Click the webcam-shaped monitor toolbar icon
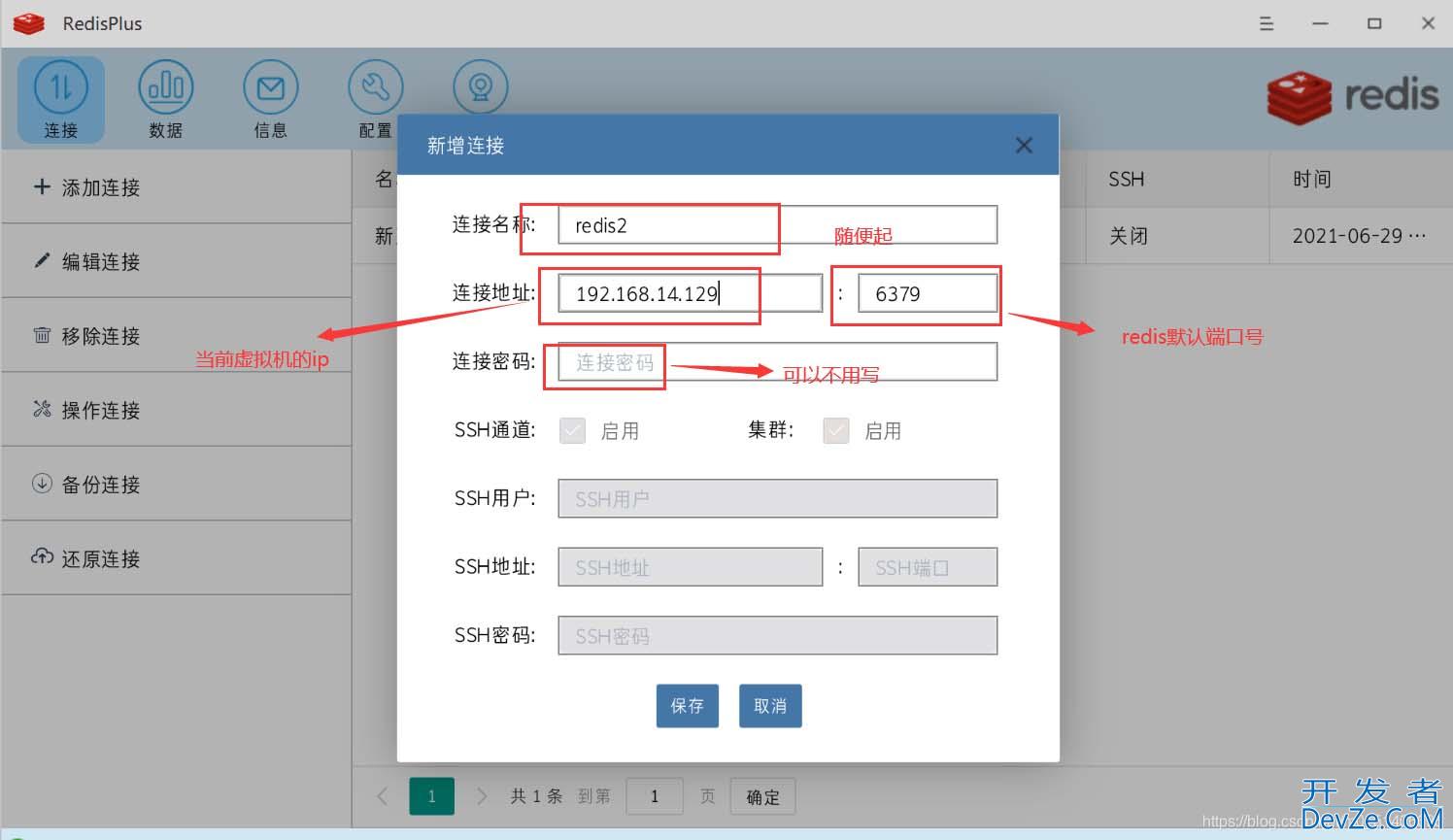 (481, 87)
